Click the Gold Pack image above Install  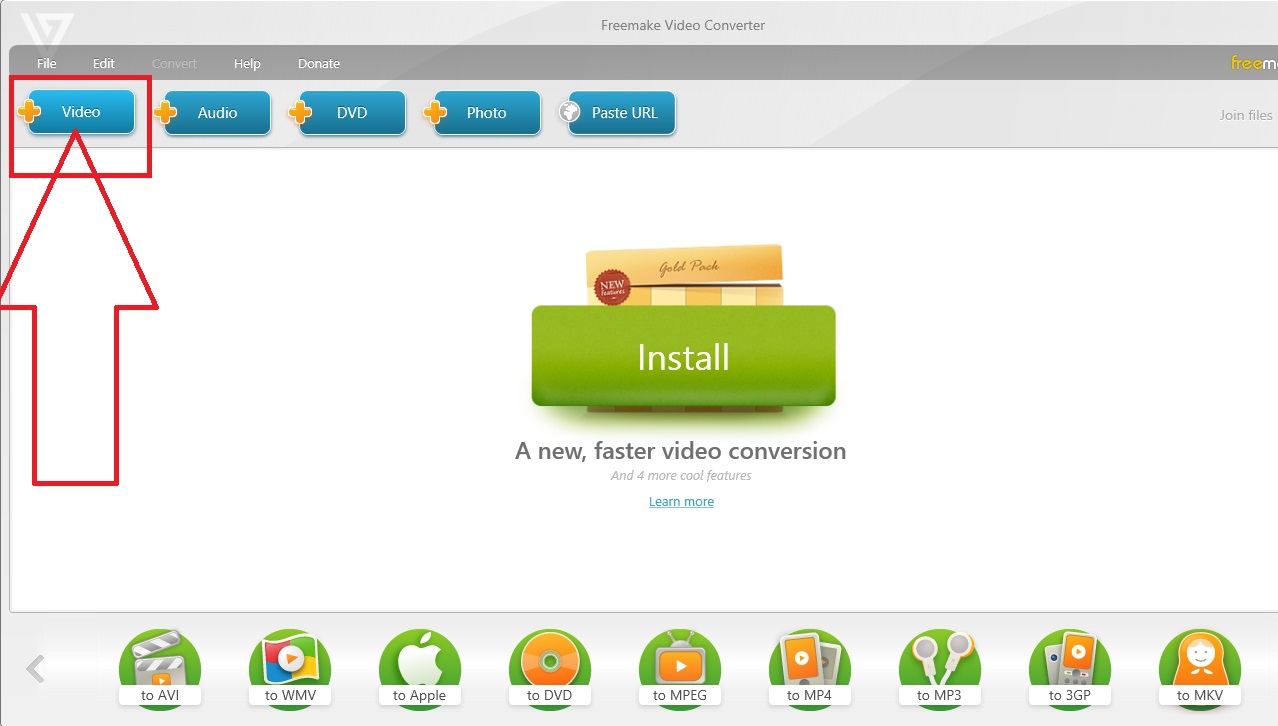pos(685,276)
